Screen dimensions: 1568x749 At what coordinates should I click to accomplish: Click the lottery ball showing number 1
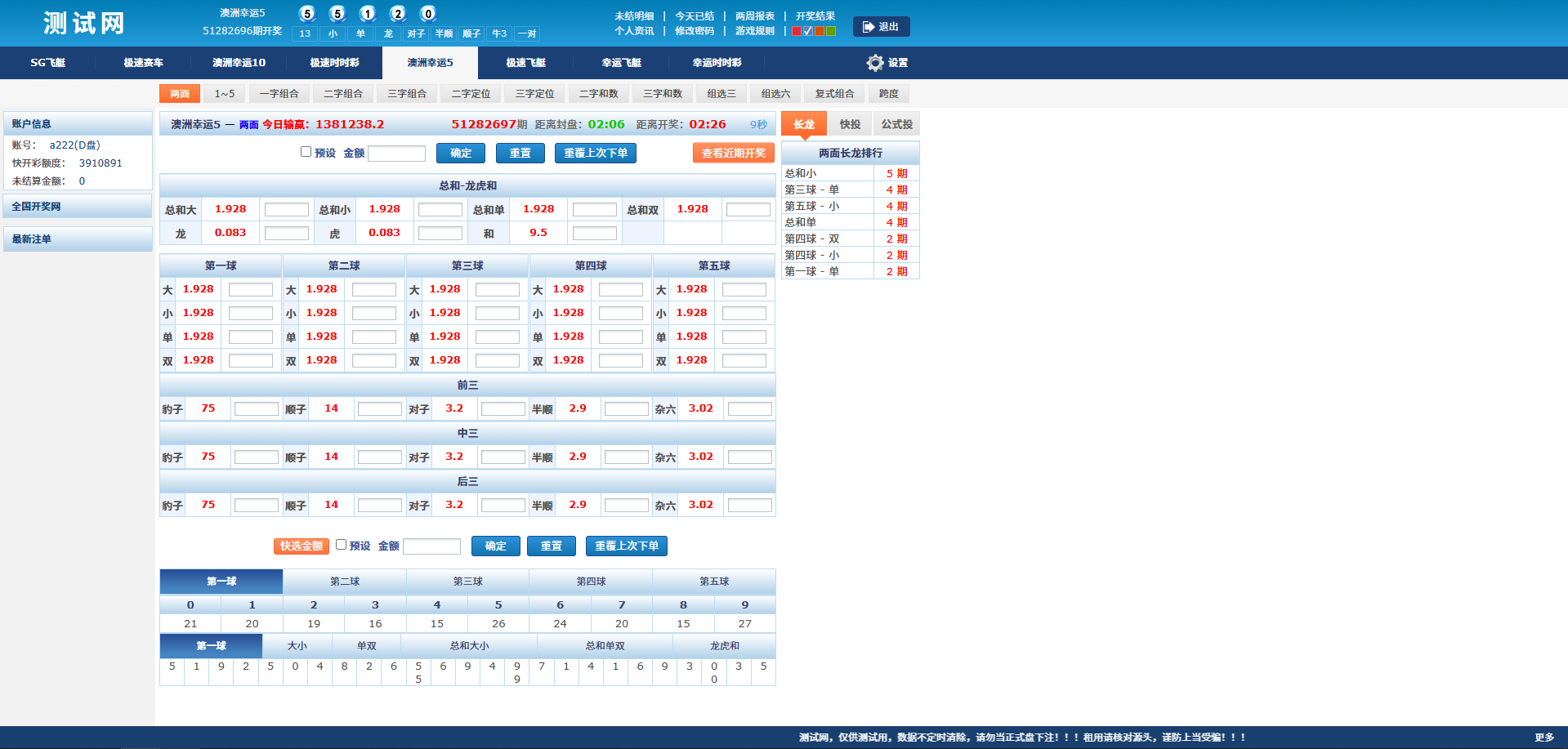coord(368,14)
